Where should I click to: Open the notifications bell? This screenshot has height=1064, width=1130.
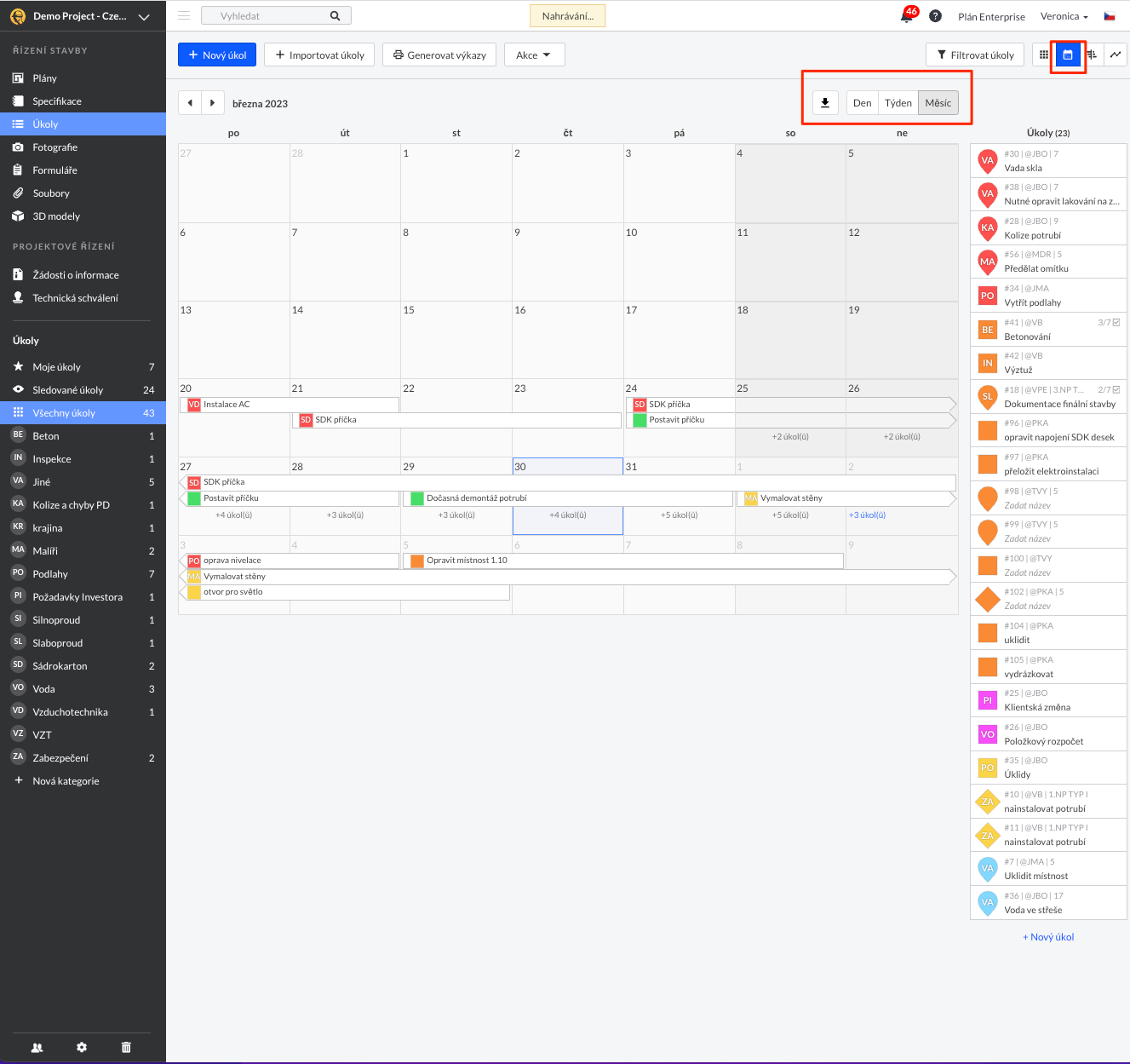(x=907, y=16)
